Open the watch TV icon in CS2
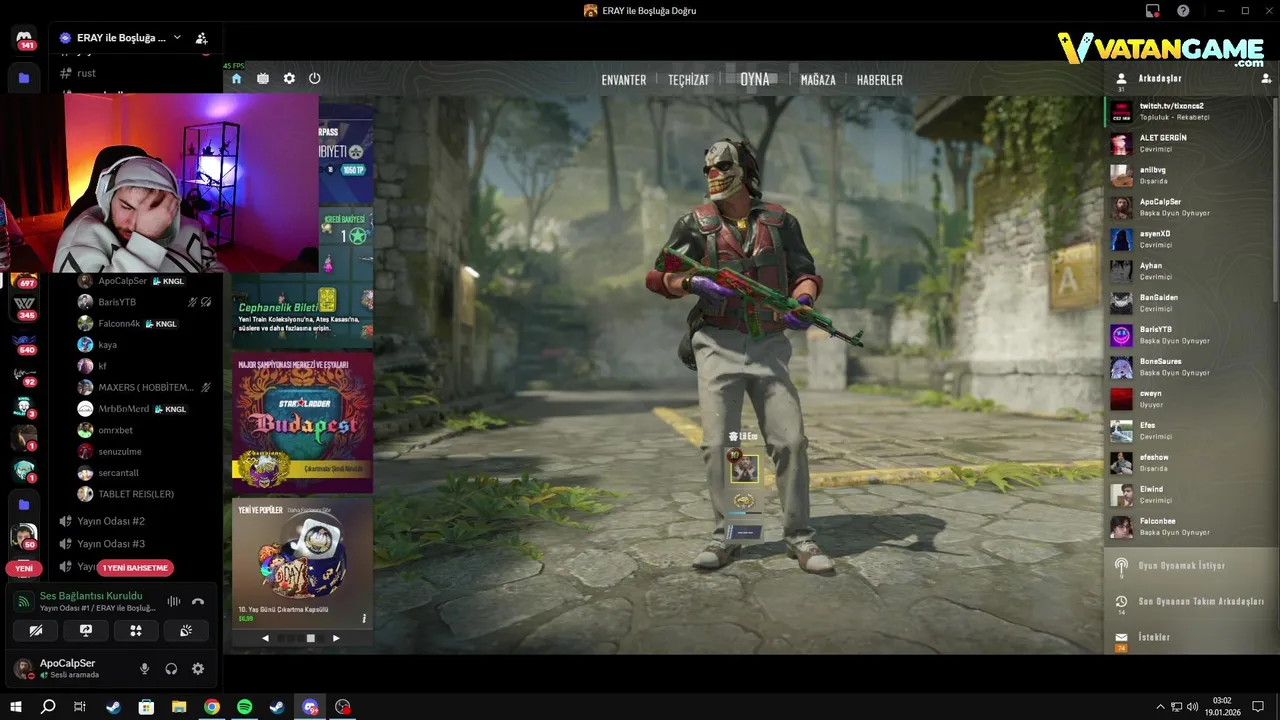1280x720 pixels. coord(262,78)
